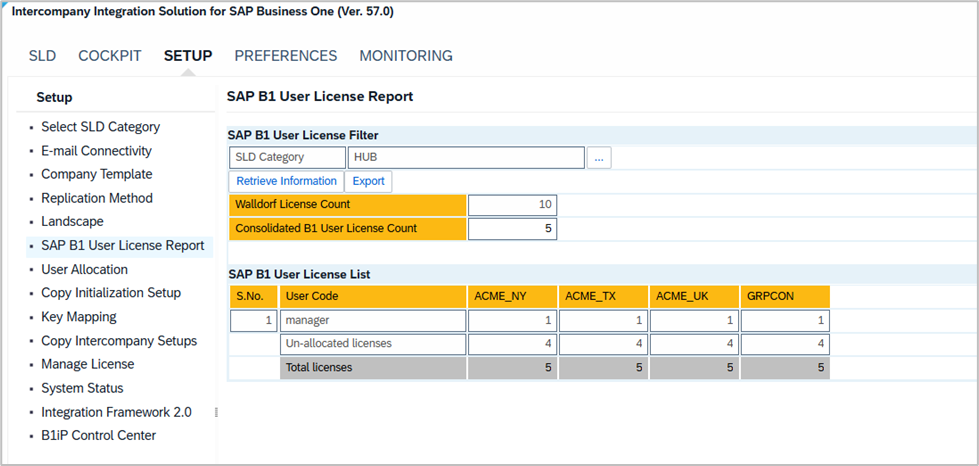Open the COCKPIT tab

(x=110, y=56)
